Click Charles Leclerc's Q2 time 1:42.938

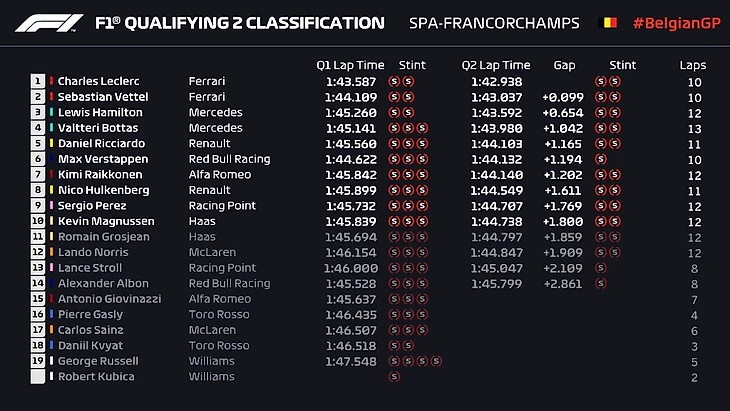coord(497,81)
